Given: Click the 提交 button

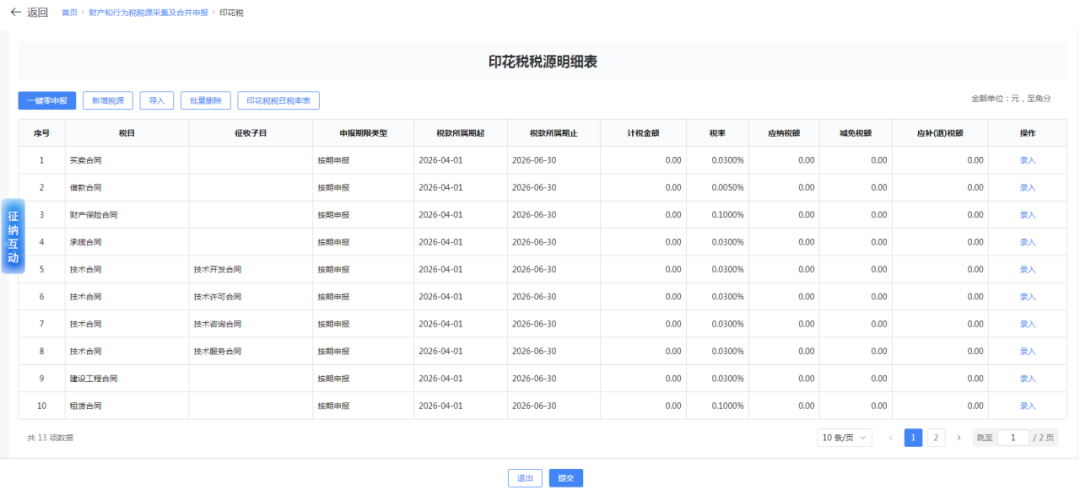Looking at the screenshot, I should tap(566, 478).
